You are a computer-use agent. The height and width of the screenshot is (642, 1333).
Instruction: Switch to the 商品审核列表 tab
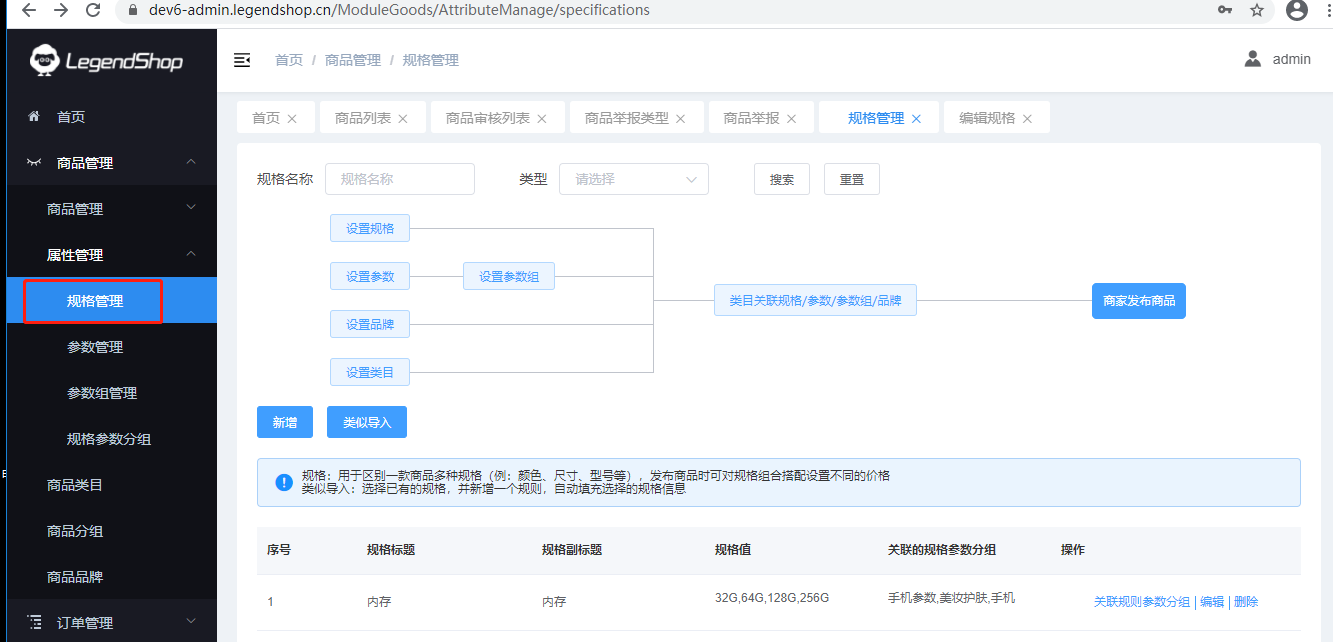487,118
